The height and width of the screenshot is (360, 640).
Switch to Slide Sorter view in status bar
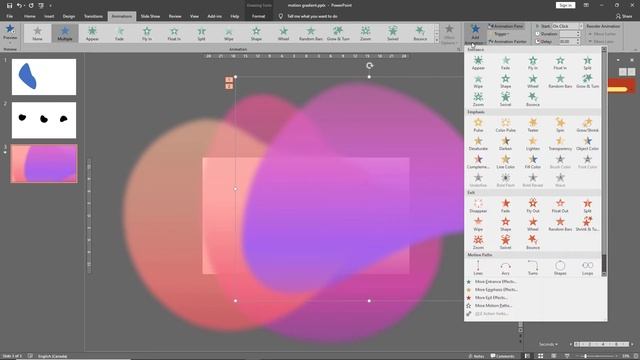pyautogui.click(x=540, y=356)
